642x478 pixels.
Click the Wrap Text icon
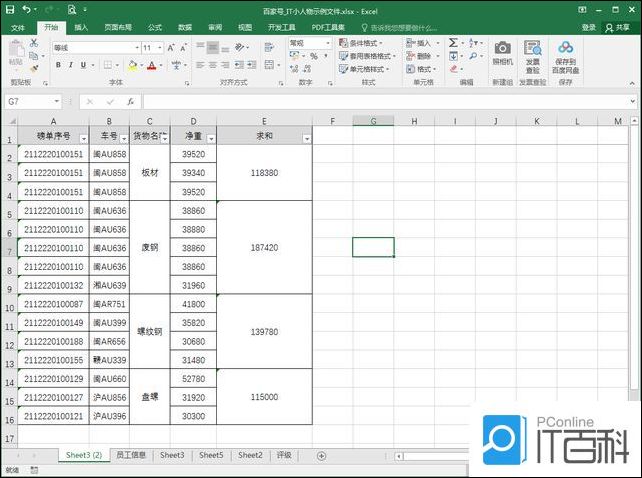pyautogui.click(x=269, y=47)
